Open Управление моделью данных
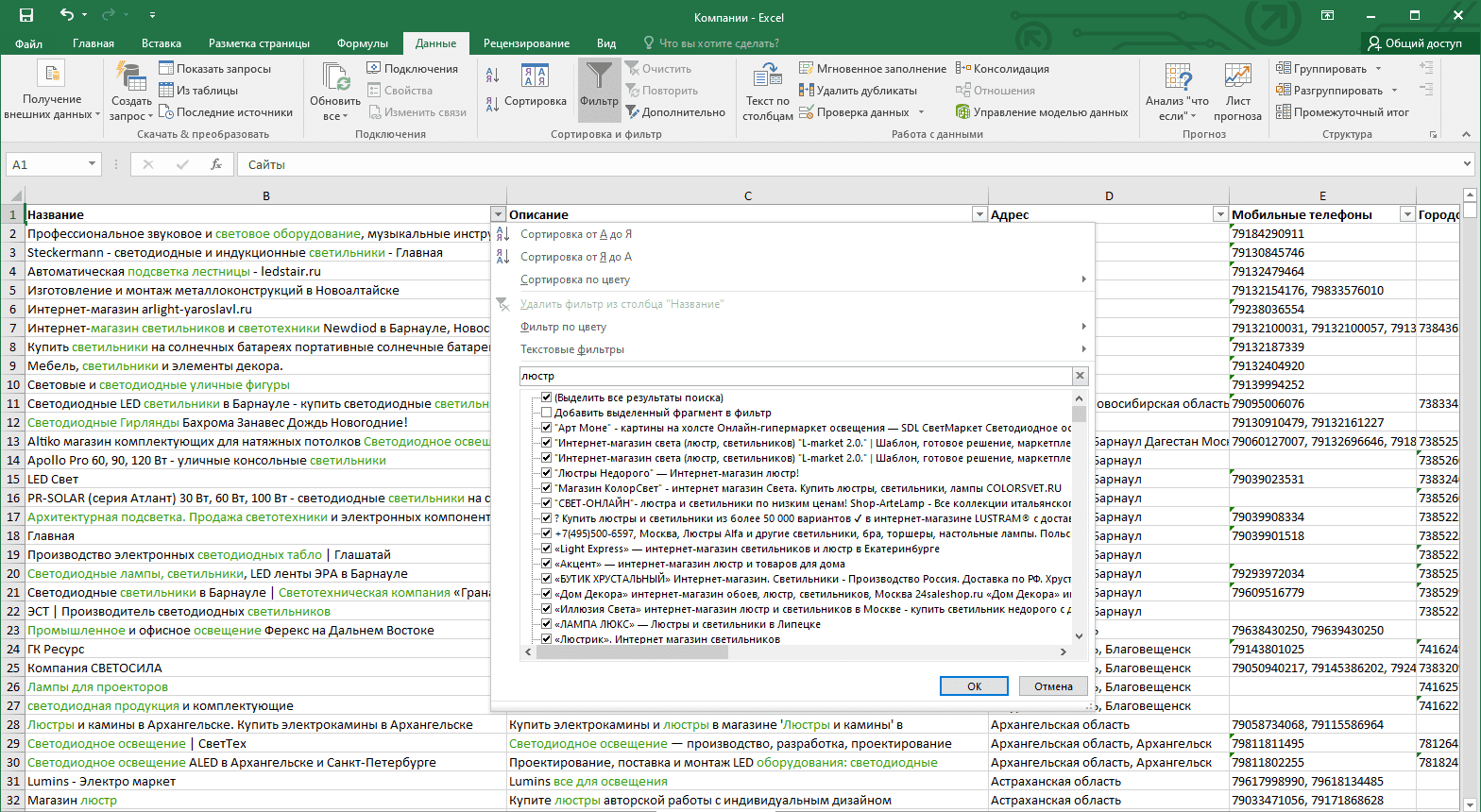 [1042, 112]
